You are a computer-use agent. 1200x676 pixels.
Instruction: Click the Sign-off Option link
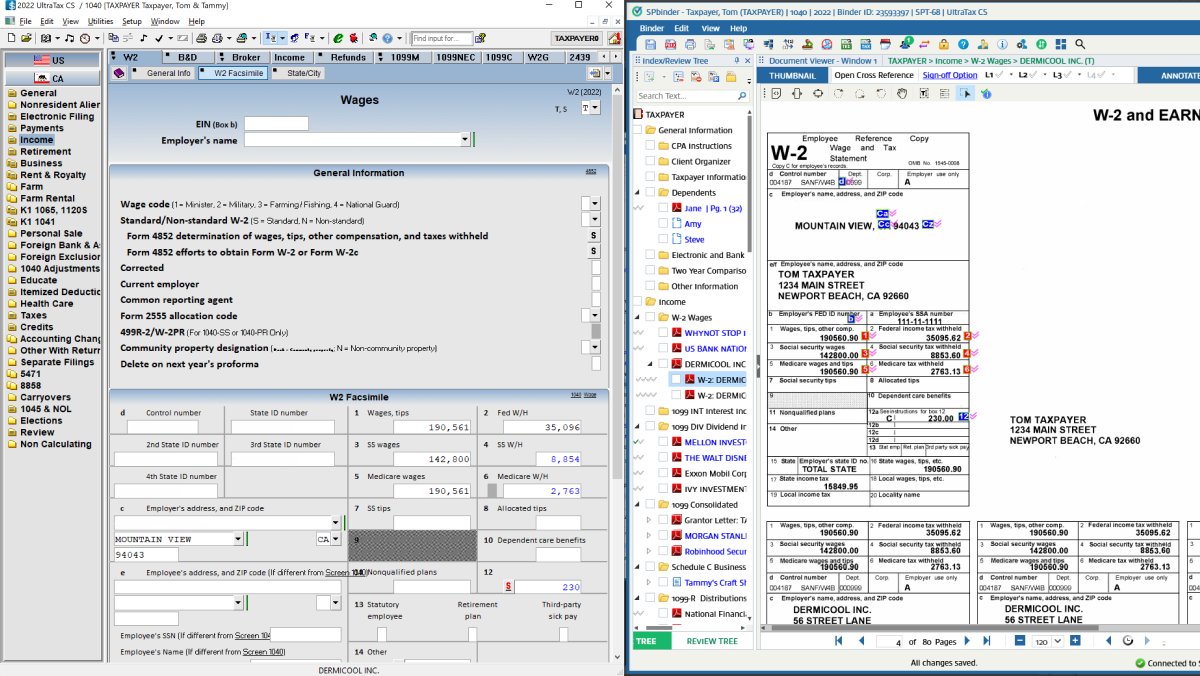tap(950, 75)
